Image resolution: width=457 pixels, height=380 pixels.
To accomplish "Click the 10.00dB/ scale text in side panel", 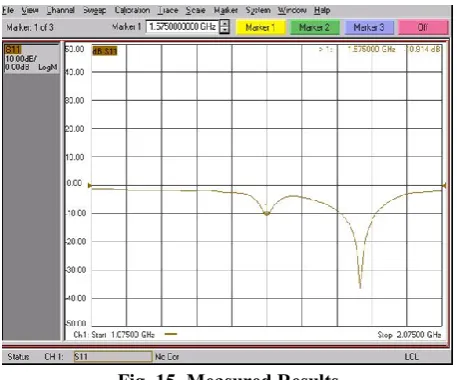I will click(x=21, y=59).
